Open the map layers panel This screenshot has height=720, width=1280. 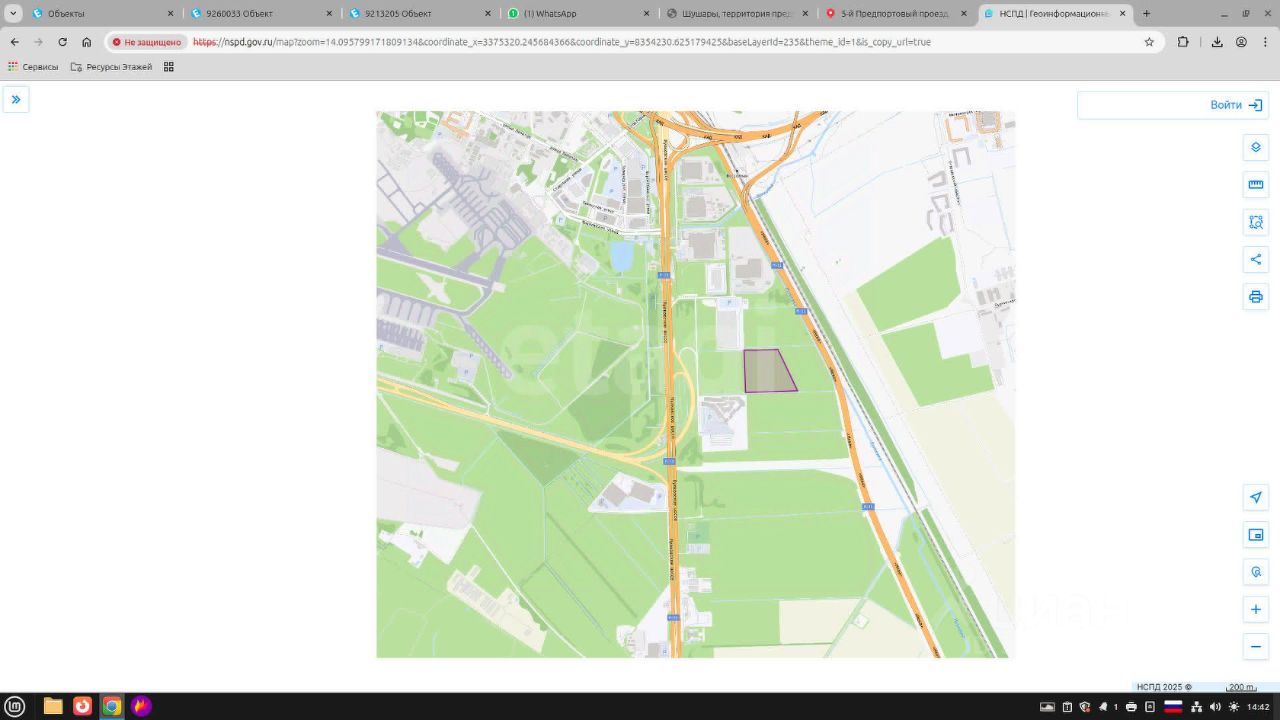point(1255,148)
